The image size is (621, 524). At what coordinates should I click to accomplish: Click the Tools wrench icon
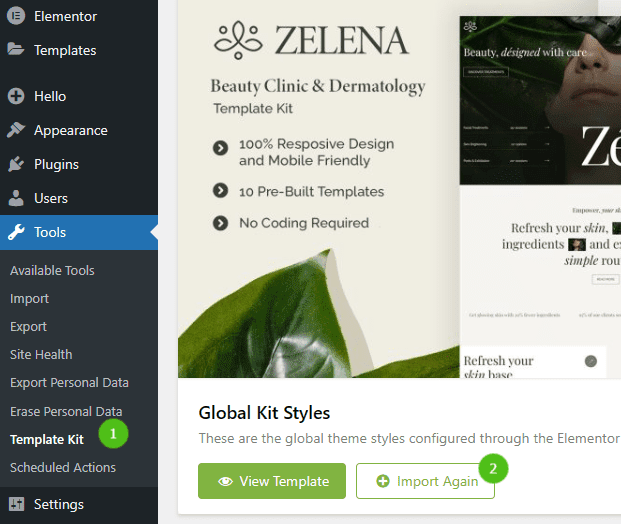click(16, 232)
